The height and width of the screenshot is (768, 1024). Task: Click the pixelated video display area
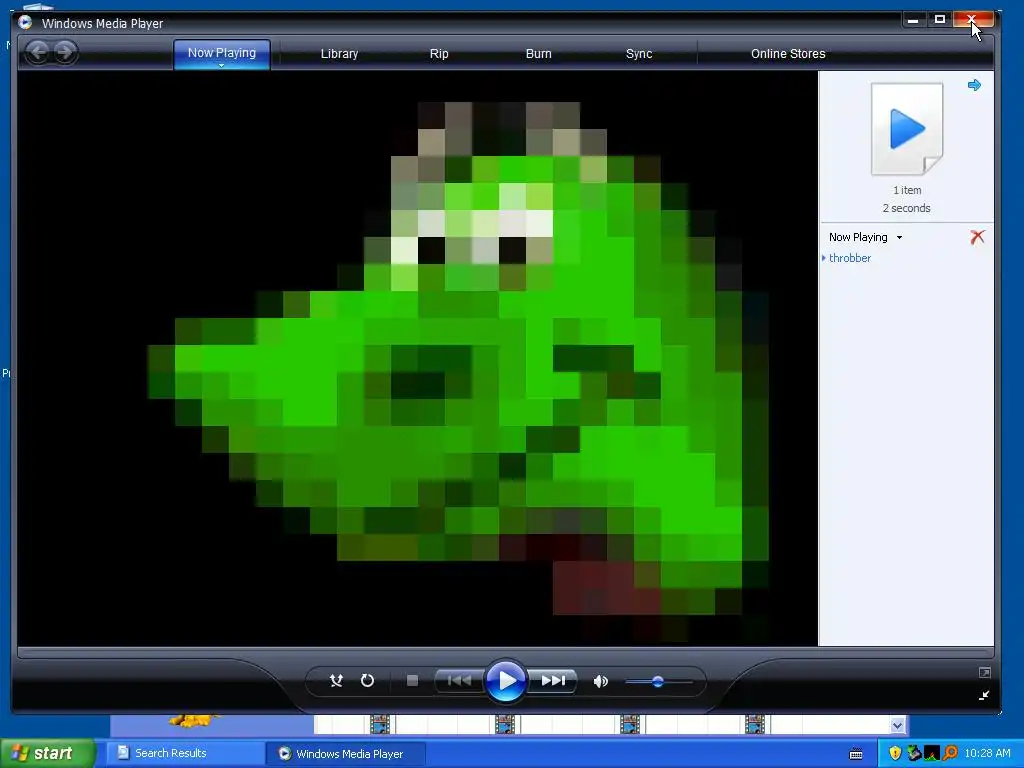(x=417, y=359)
